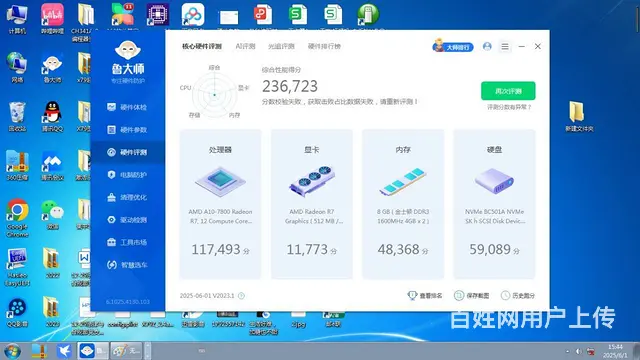Click the Paint taskbar button
Viewport: 640px width, 360px height.
(x=126, y=351)
